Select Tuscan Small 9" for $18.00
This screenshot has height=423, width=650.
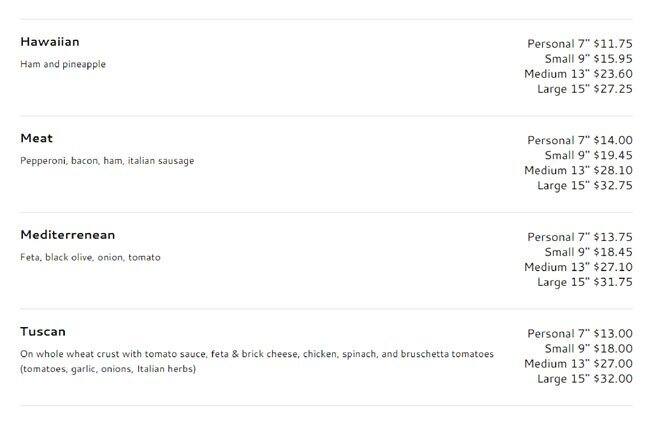588,348
